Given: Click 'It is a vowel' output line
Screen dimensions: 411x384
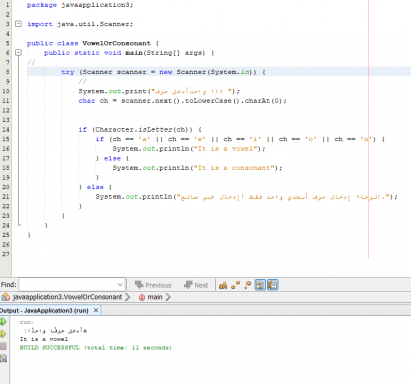Looking at the screenshot, I should [44, 339].
